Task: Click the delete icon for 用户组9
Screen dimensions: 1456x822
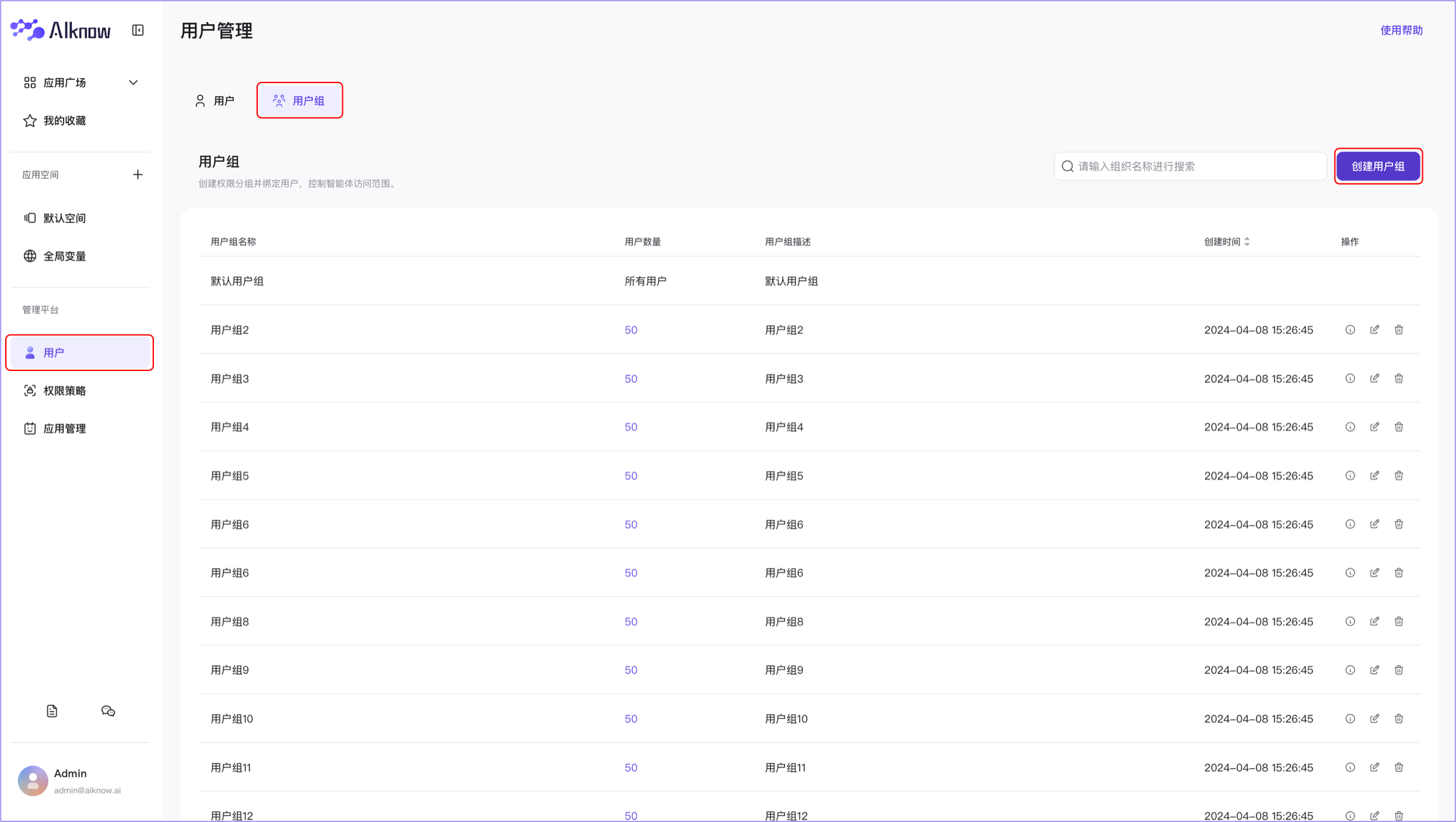Action: 1399,670
